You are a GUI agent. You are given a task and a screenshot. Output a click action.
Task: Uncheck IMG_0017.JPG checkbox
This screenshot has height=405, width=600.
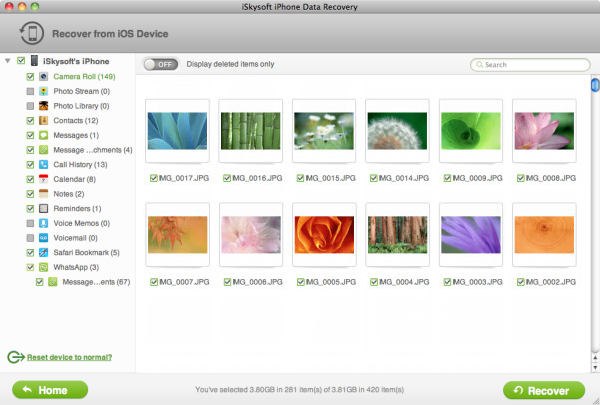click(154, 178)
